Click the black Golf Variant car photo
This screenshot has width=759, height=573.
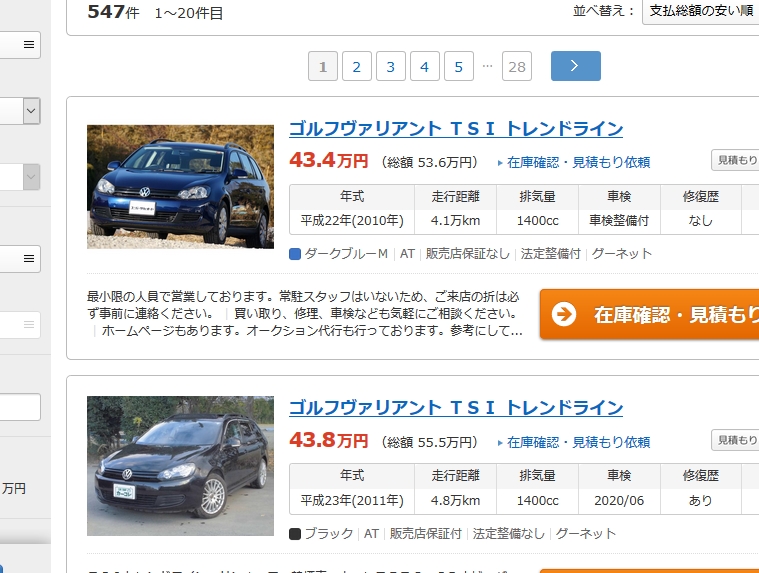(x=180, y=466)
